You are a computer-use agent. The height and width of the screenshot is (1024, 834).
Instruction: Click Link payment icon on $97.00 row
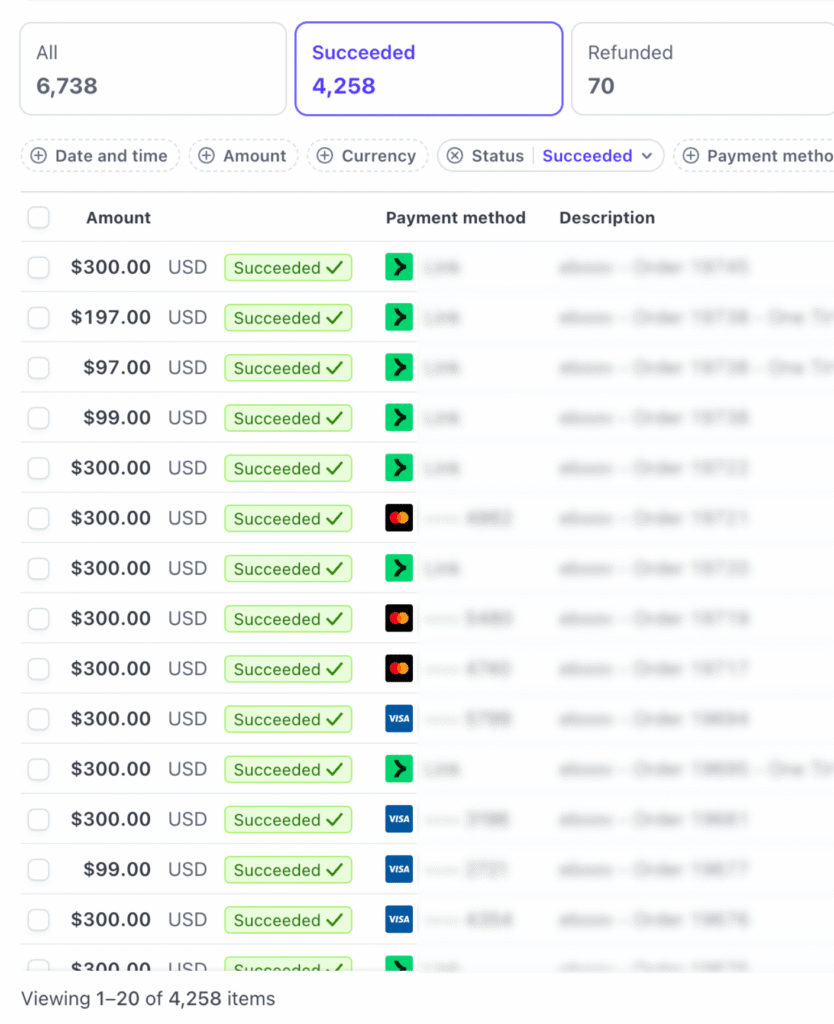pyautogui.click(x=399, y=368)
